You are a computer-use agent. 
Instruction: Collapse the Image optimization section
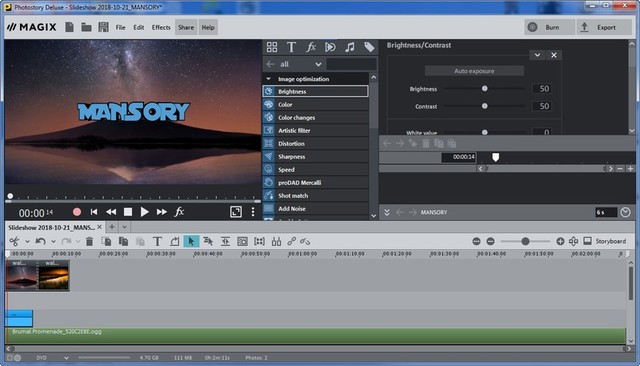click(268, 79)
